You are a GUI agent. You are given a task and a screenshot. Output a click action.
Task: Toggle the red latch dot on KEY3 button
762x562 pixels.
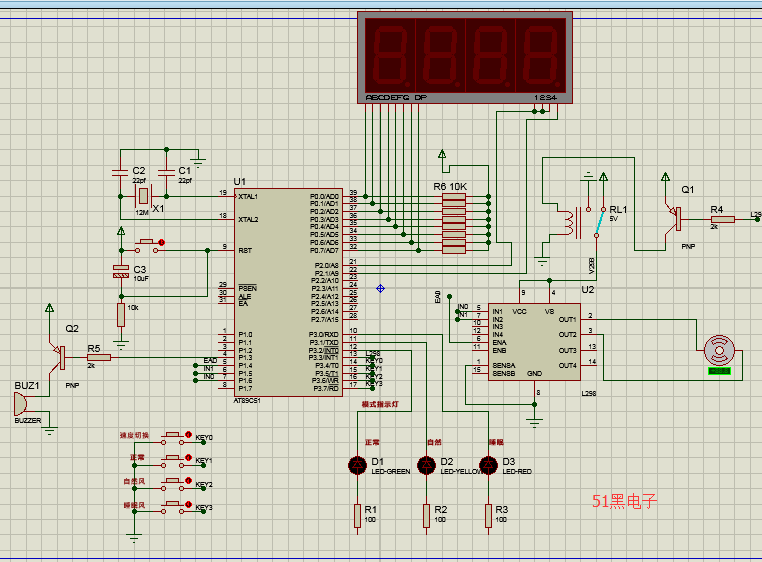click(x=189, y=504)
